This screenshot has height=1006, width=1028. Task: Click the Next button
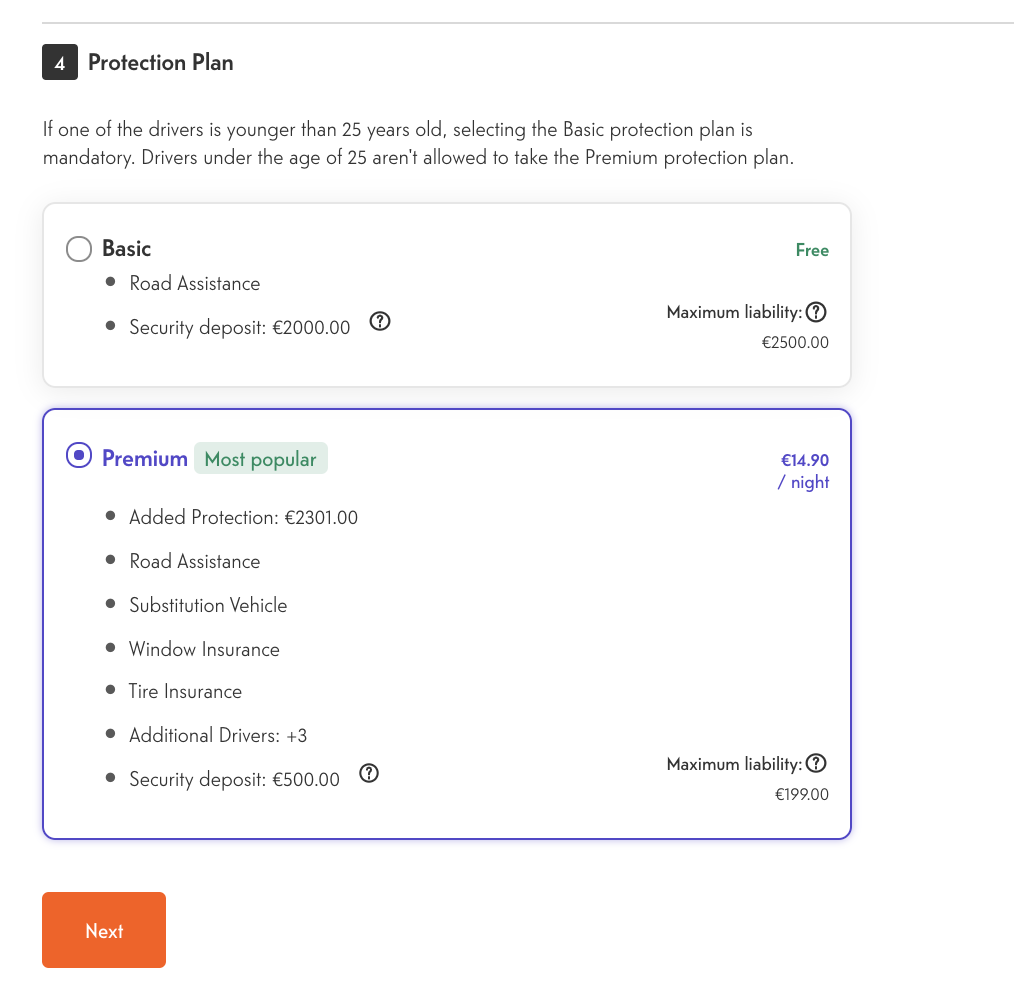coord(104,930)
